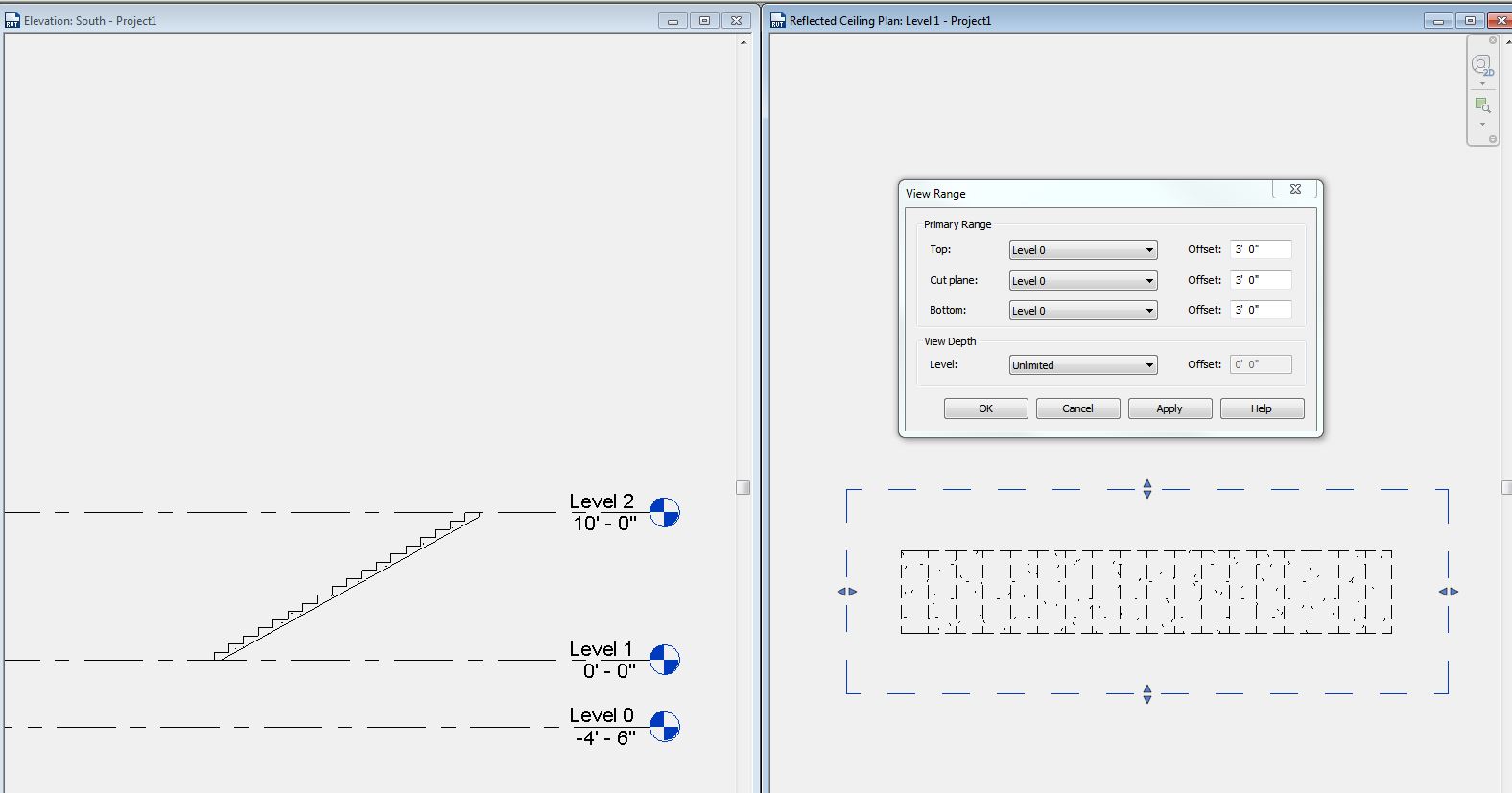Click the scroll up arrow in Elevation window
This screenshot has width=1512, height=793.
[x=744, y=42]
